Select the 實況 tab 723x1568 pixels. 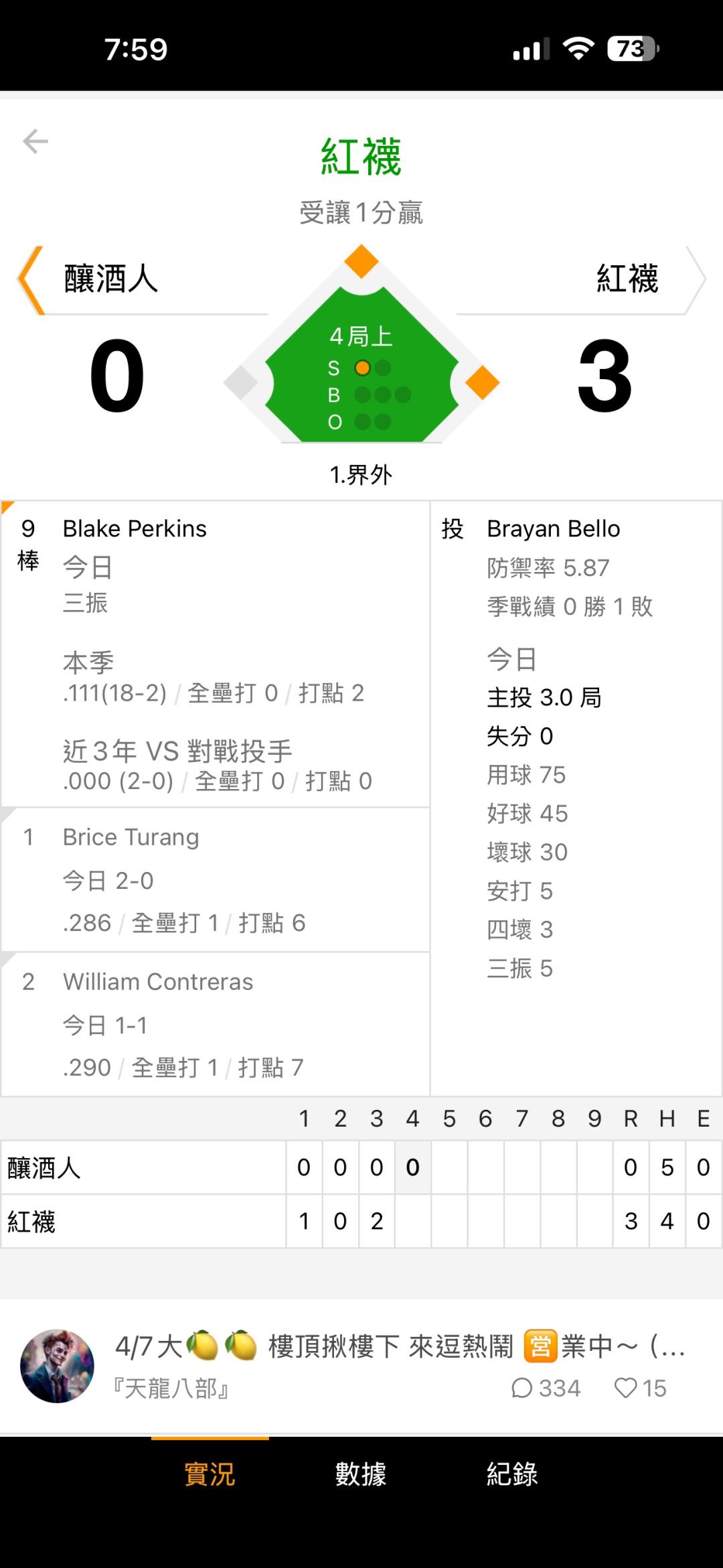click(210, 1474)
